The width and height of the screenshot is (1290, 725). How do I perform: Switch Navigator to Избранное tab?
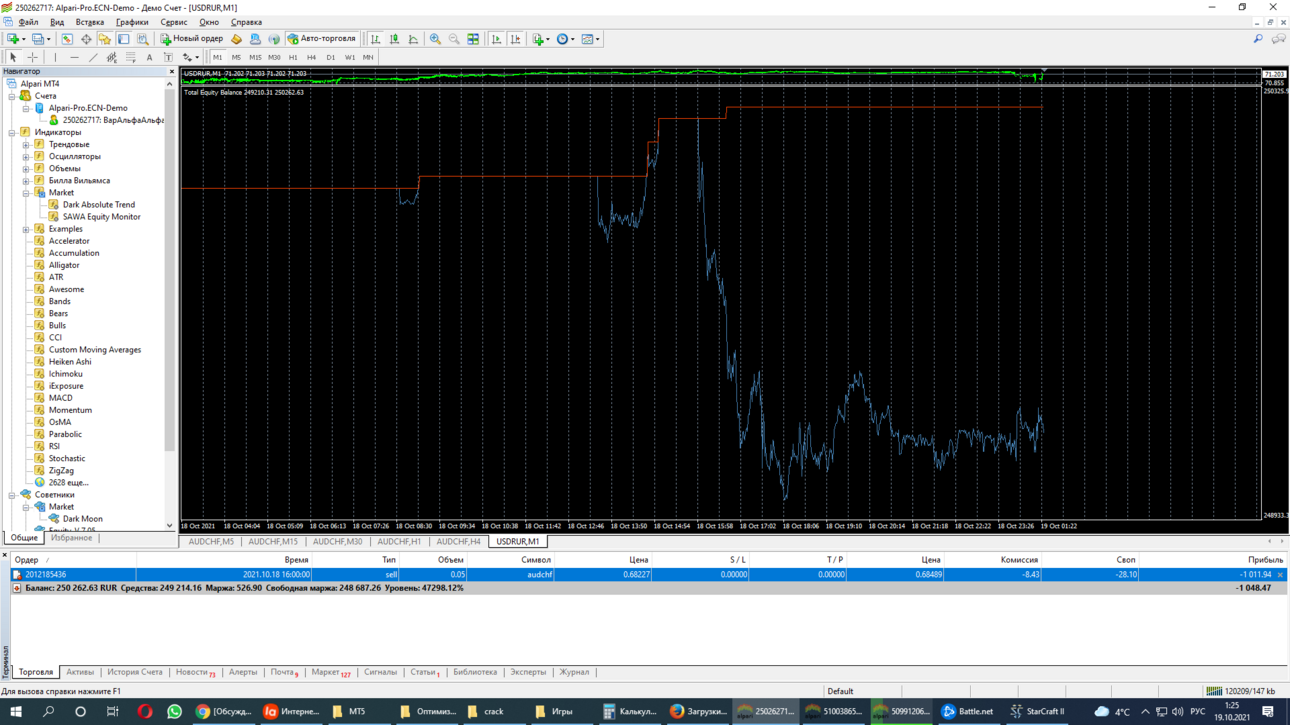pos(71,538)
